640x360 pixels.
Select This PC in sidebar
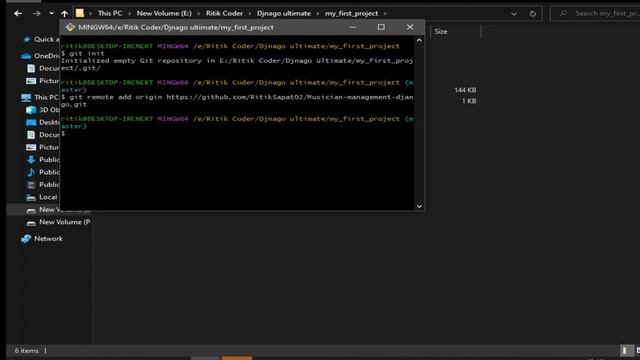click(46, 97)
